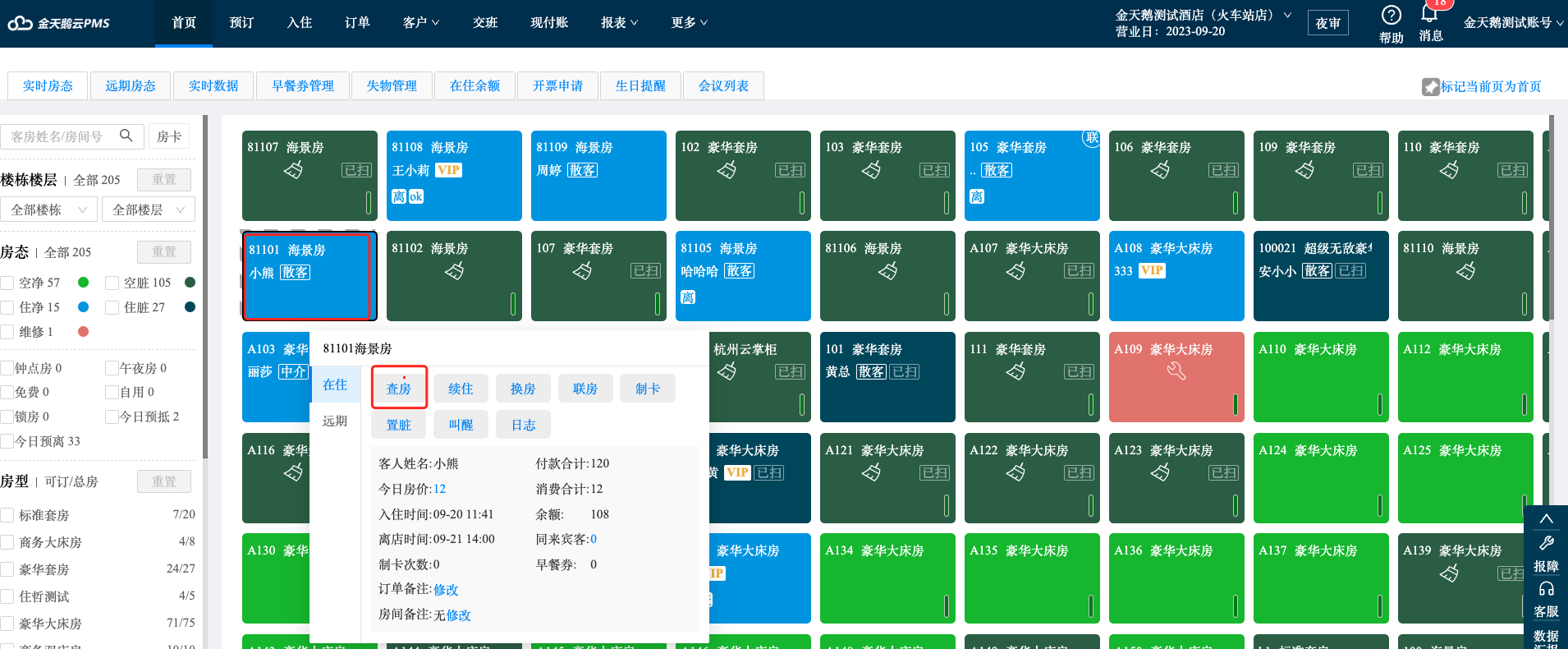Go to the 入住 top menu

coord(300,23)
